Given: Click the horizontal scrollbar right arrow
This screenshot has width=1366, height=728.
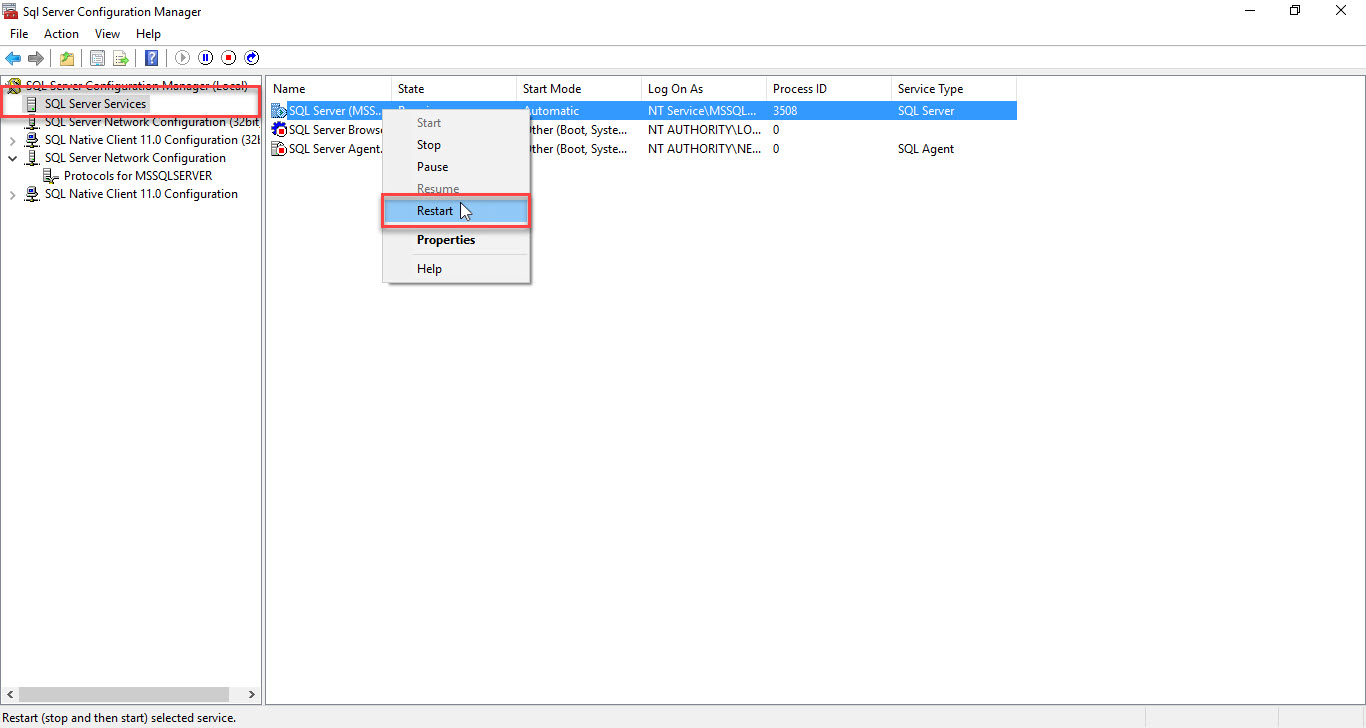Looking at the screenshot, I should [250, 693].
